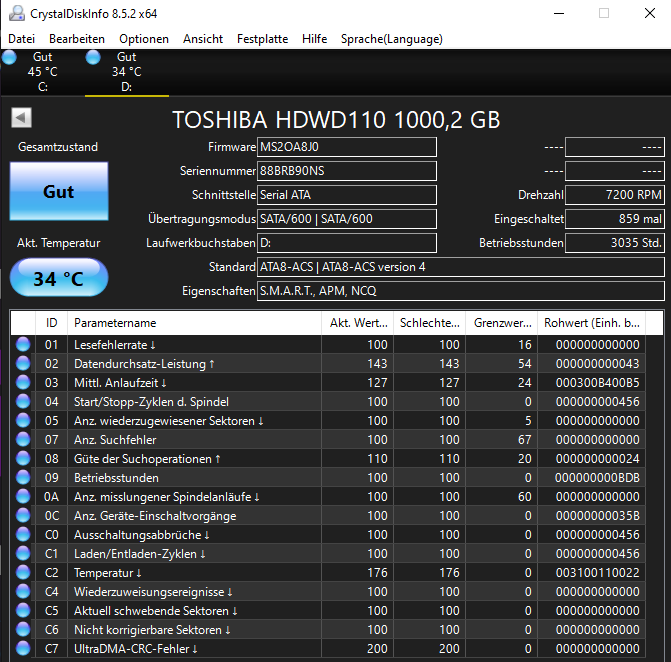
Task: Click status orb for Ausschaltungsabbrüche row
Action: tap(23, 534)
